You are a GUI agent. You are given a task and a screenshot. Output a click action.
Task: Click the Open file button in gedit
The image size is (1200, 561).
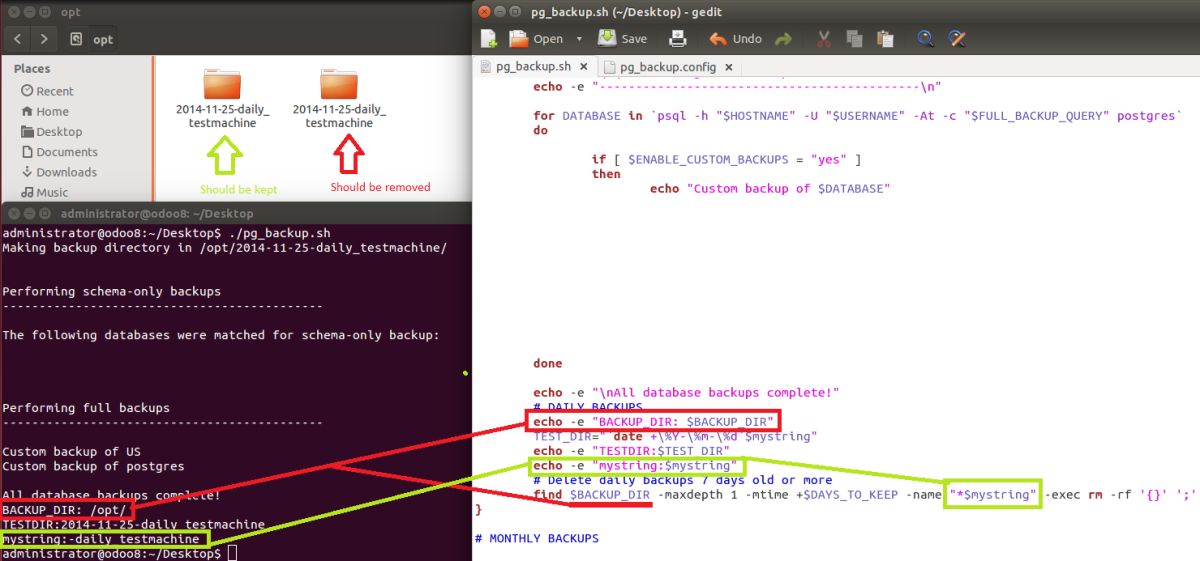537,39
